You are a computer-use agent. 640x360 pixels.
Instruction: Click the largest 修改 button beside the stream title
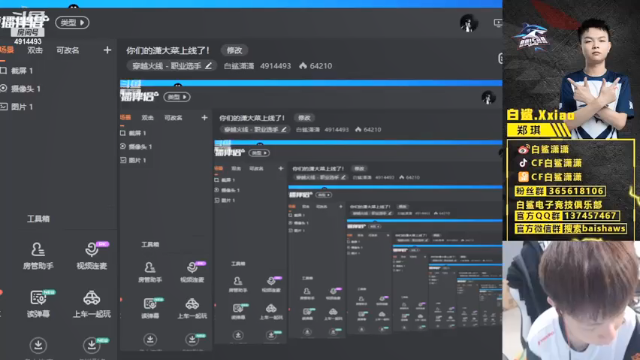point(234,50)
